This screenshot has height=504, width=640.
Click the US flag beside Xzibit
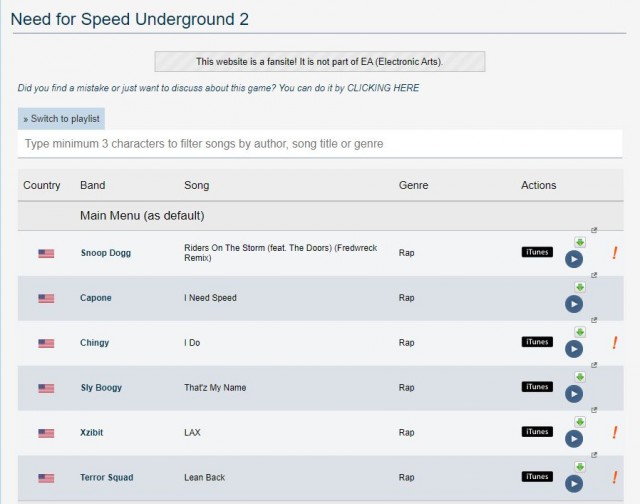tap(46, 433)
